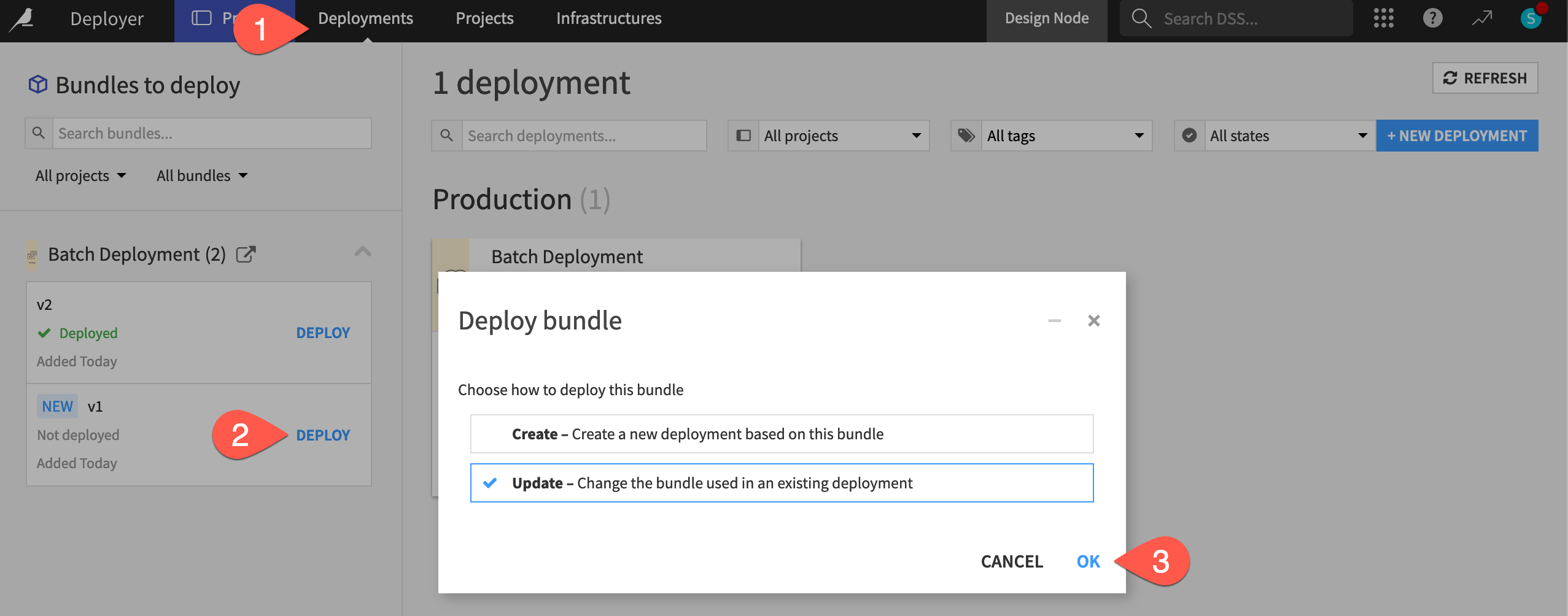1568x616 pixels.
Task: Click the usage trends arrow icon
Action: [x=1481, y=18]
